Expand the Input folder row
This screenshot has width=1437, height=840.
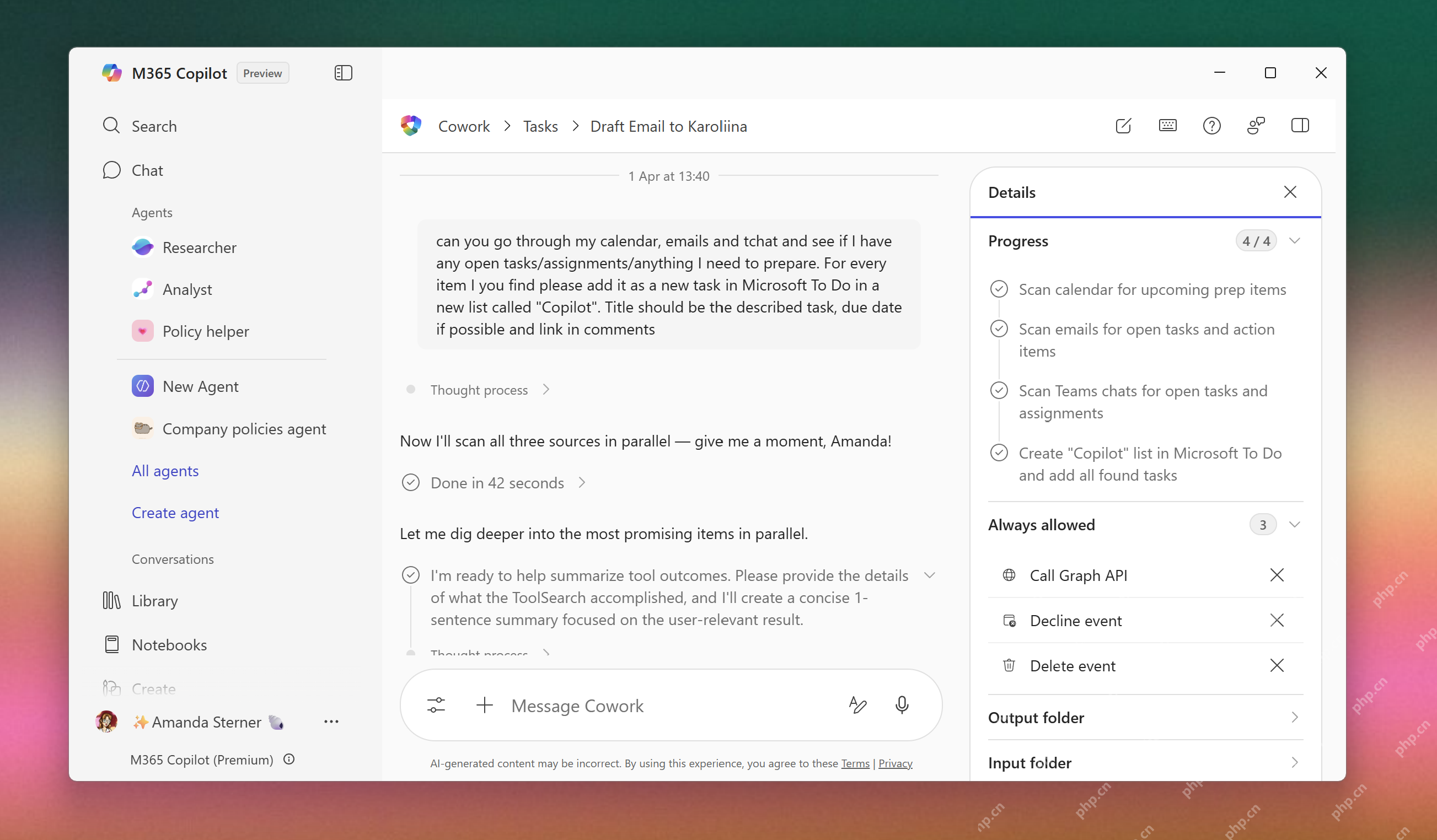1146,762
